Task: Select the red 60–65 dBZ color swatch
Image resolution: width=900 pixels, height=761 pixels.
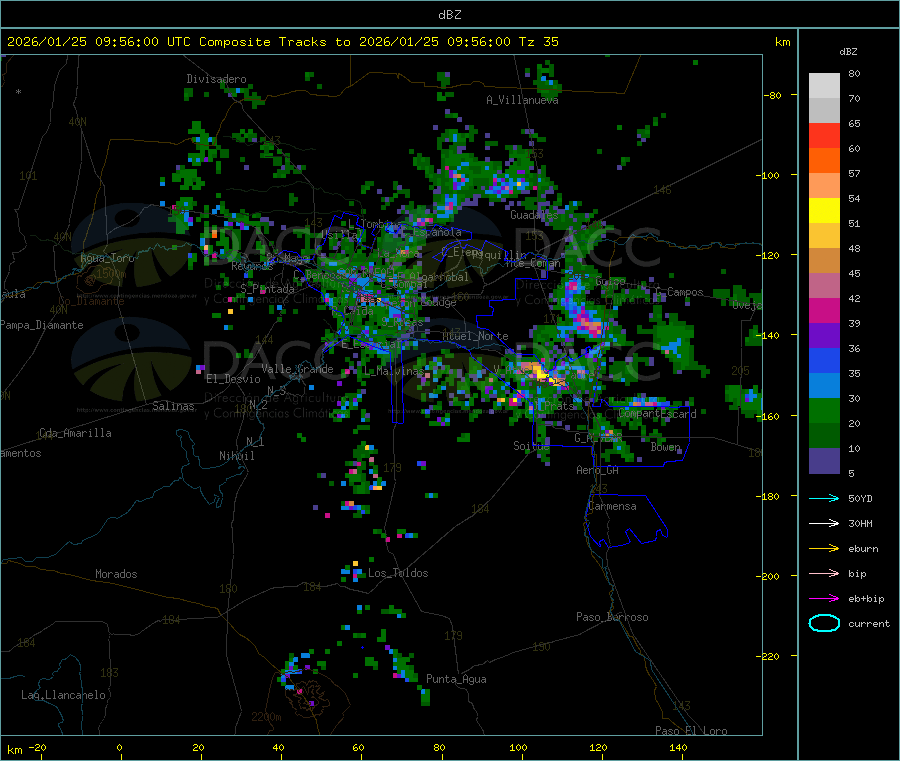Action: click(x=824, y=135)
